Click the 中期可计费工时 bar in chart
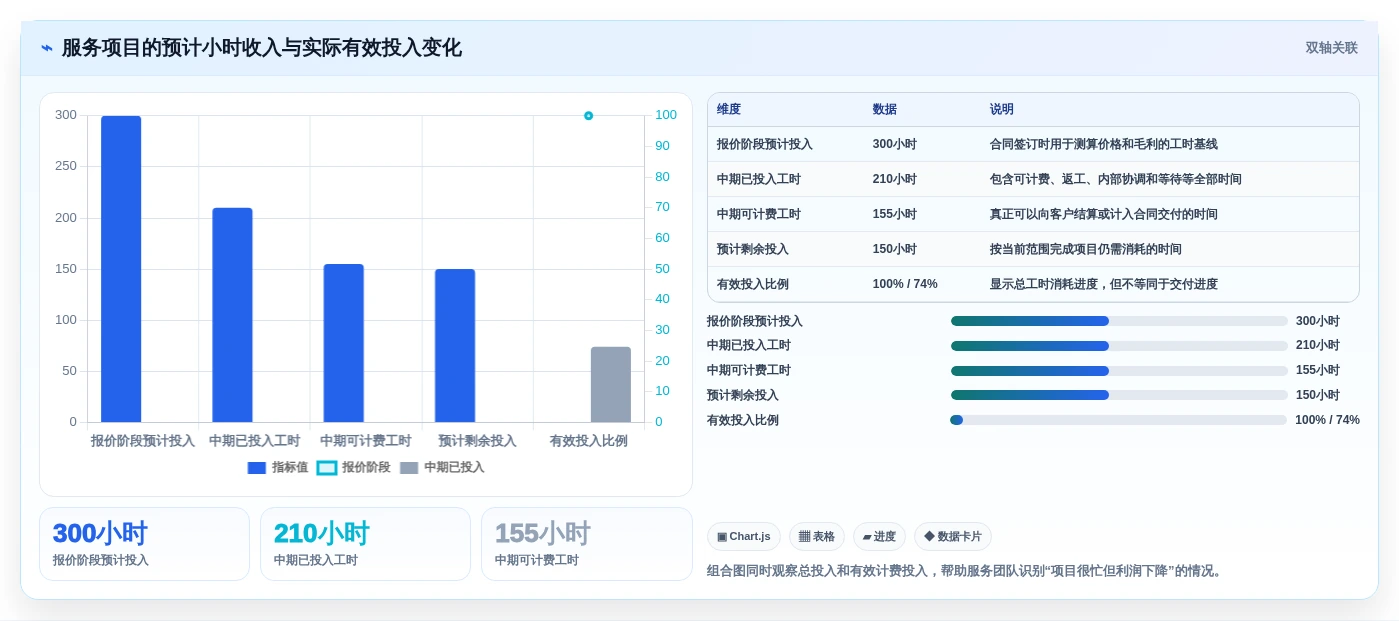Screen dimensions: 1399x621 (344, 343)
